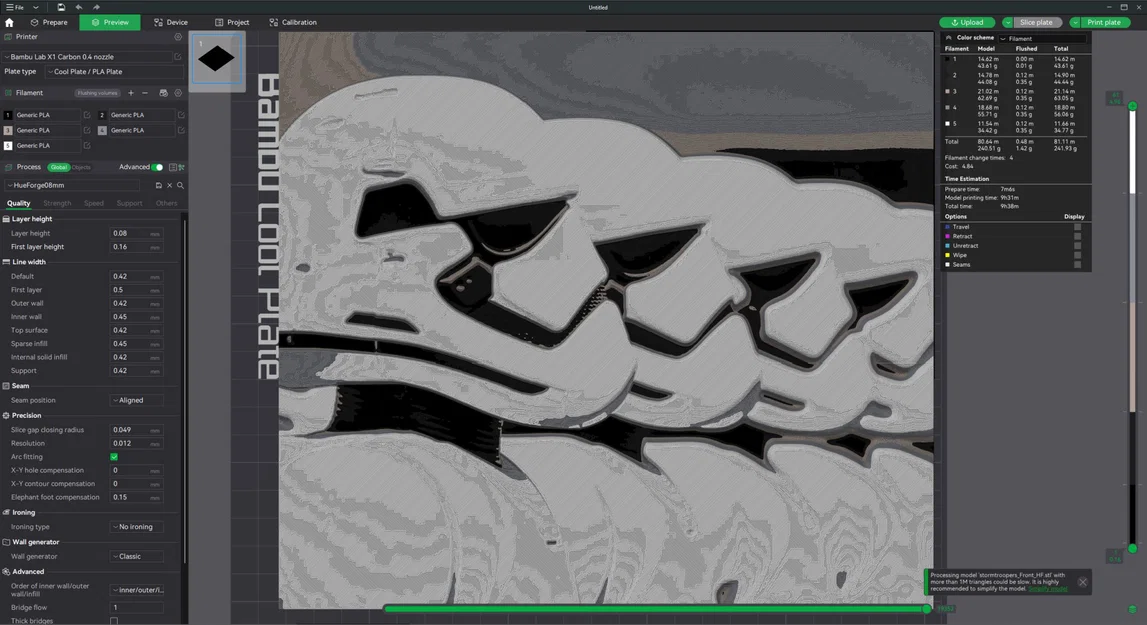The image size is (1147, 625).
Task: Open filament 2 Generic PLA dropdown
Action: pyautogui.click(x=142, y=115)
